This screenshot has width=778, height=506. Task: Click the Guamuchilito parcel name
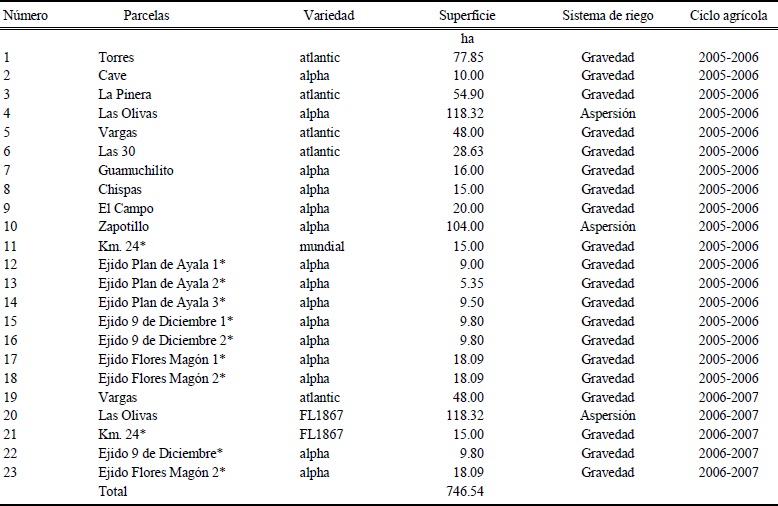(136, 170)
